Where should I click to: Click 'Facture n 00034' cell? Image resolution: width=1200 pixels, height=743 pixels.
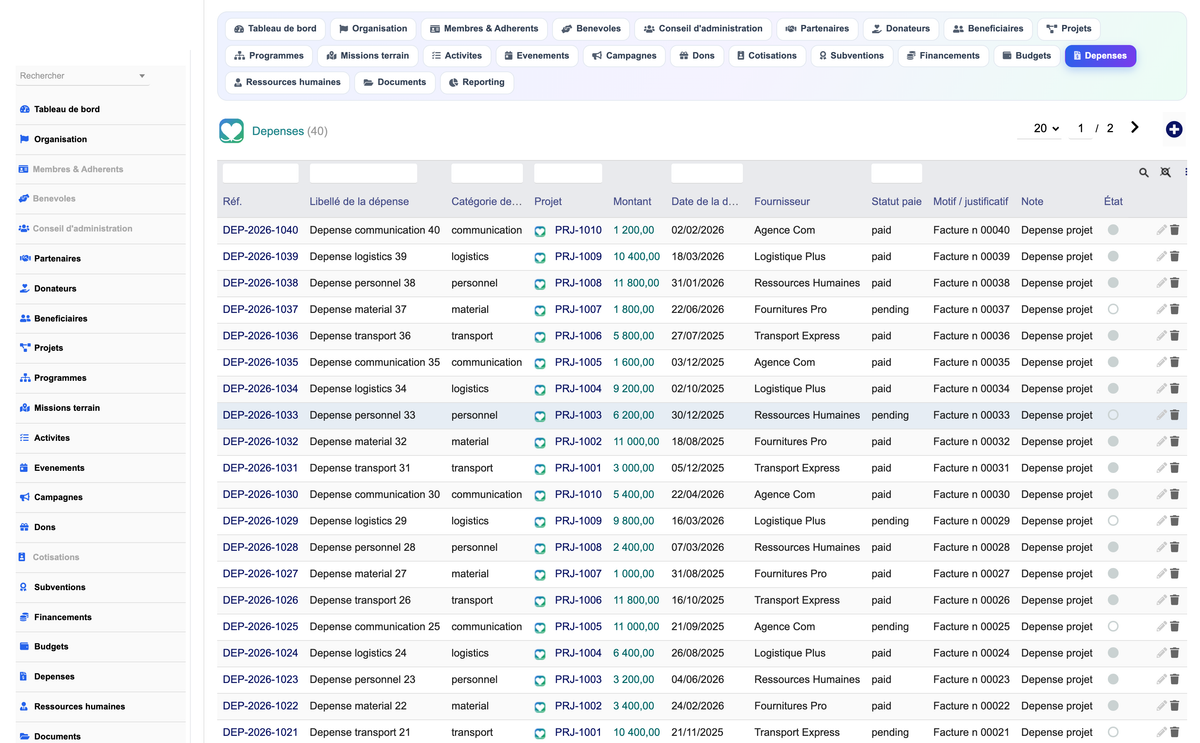(x=971, y=389)
